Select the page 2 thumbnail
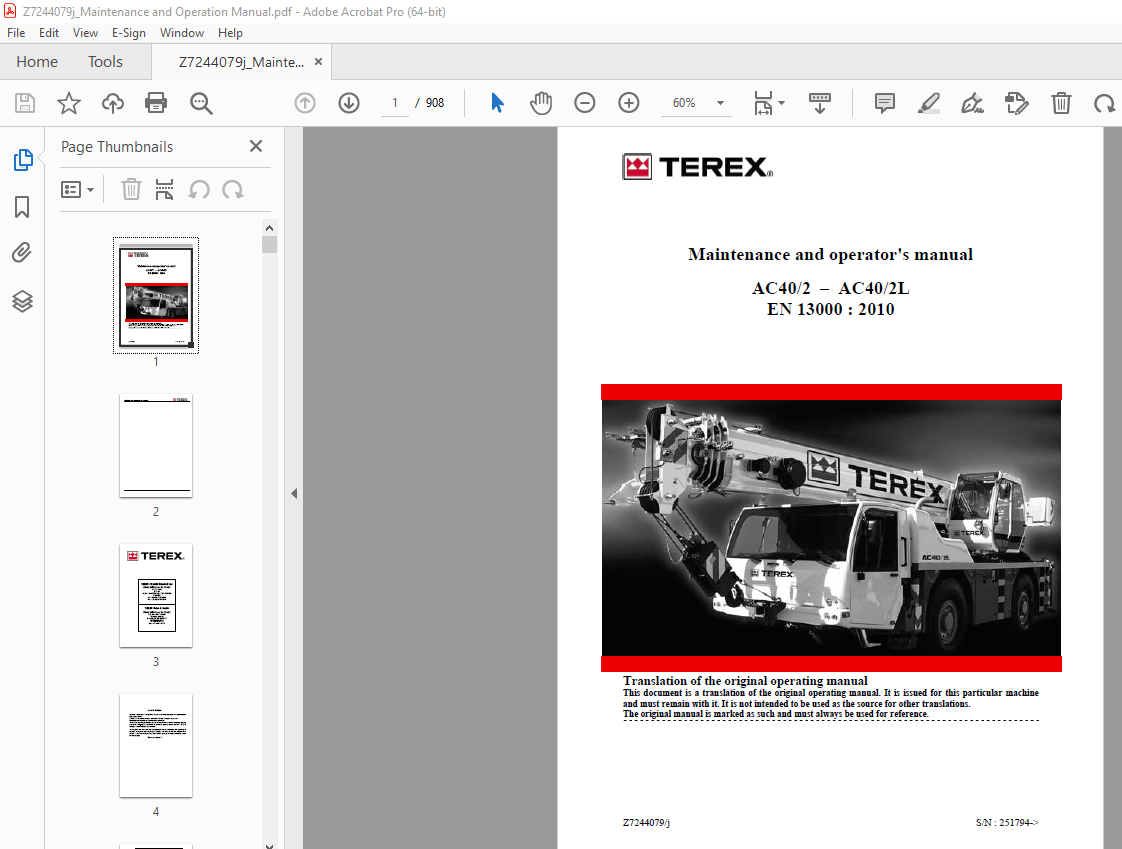Image resolution: width=1122 pixels, height=849 pixels. click(x=156, y=446)
